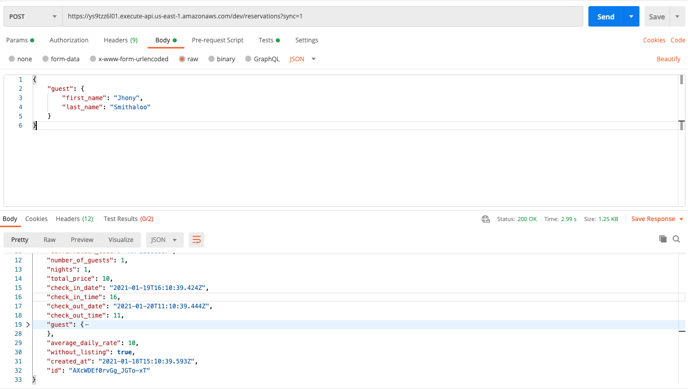
Task: Open the Test Results (0/2) tab
Action: 129,218
